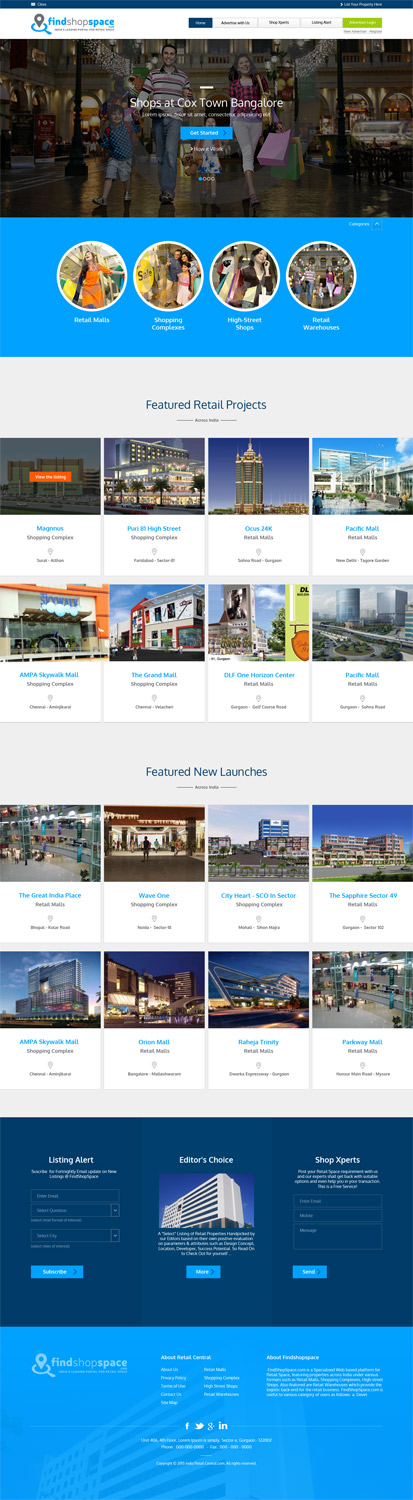Select the first hero carousel dot indicator
The height and width of the screenshot is (1500, 413).
coord(200,179)
